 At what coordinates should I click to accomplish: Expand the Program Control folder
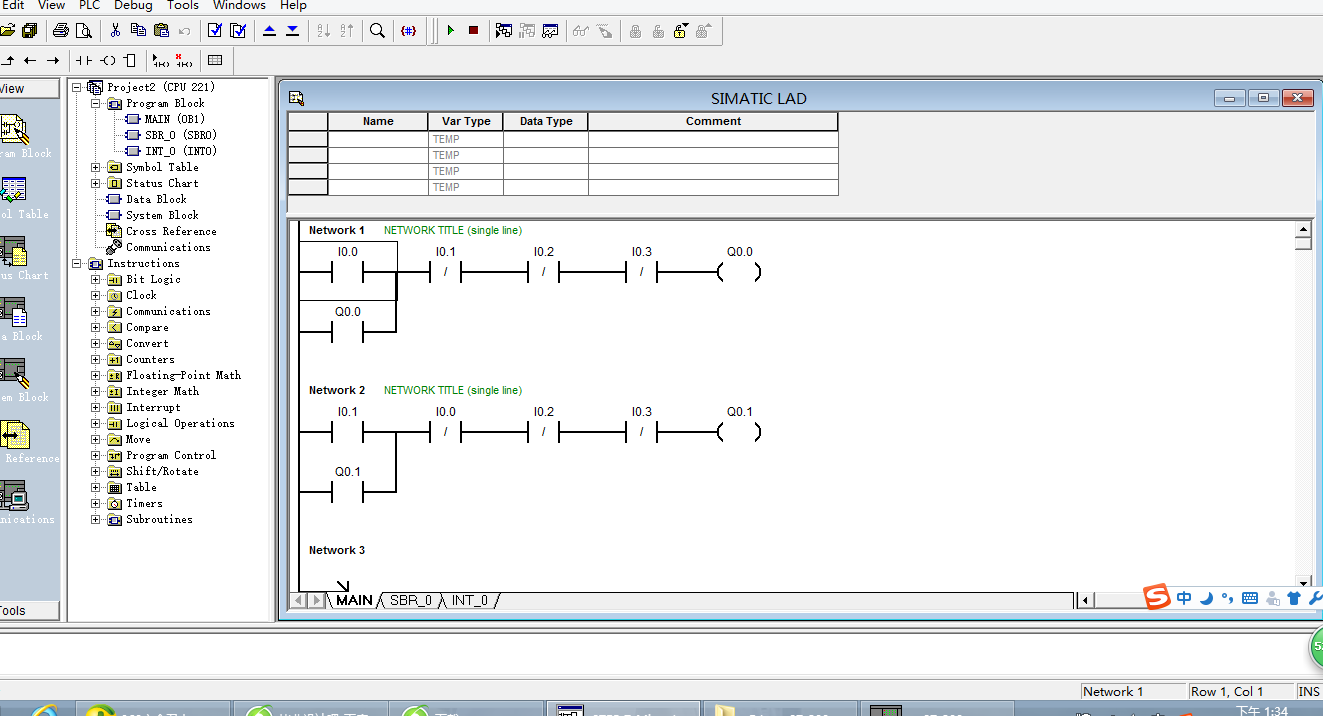[x=96, y=455]
